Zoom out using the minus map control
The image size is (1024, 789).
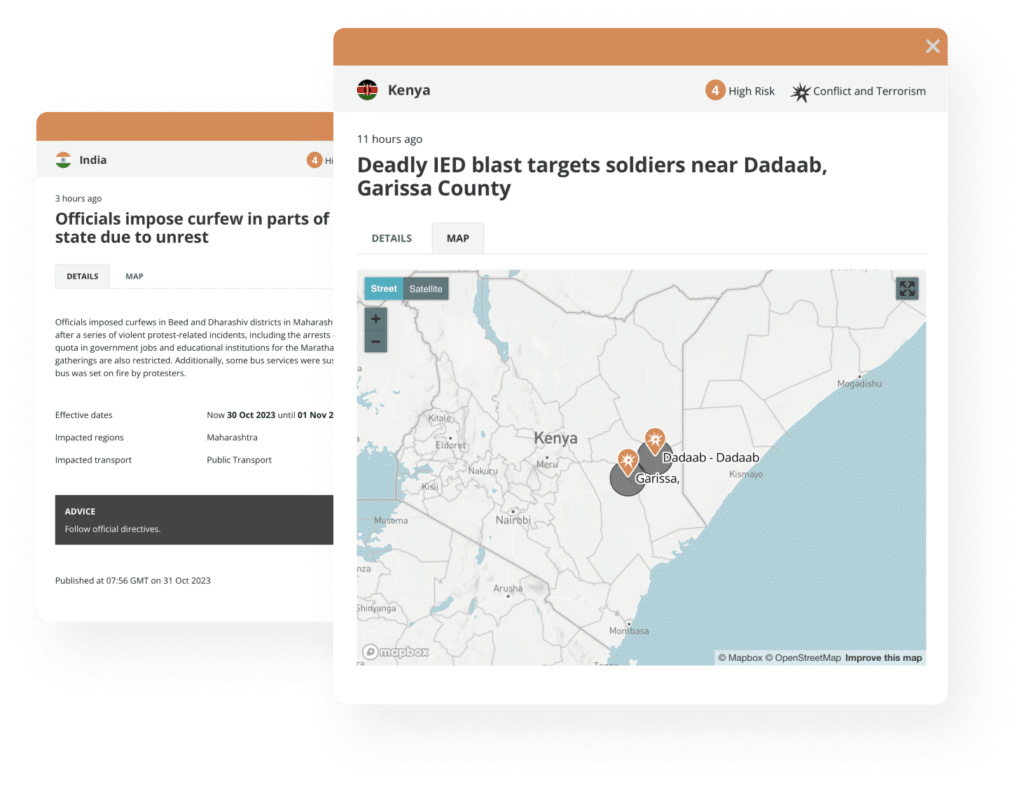pos(375,341)
